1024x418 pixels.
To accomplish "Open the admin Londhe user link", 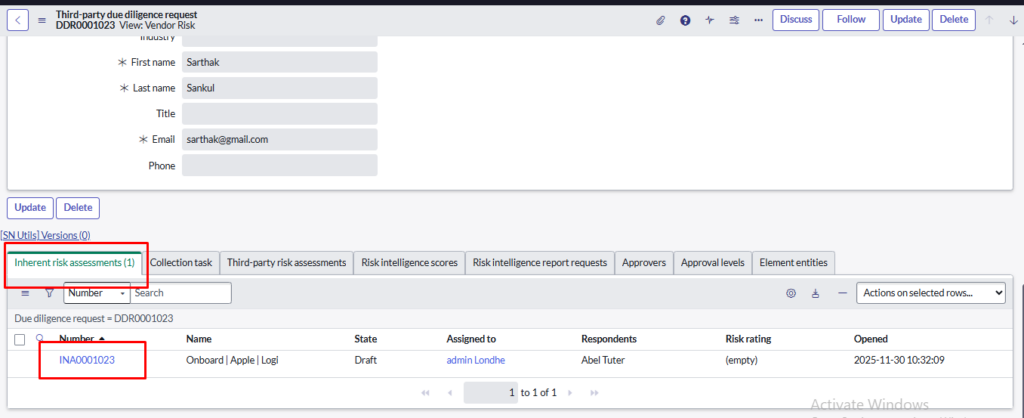I will pyautogui.click(x=475, y=360).
